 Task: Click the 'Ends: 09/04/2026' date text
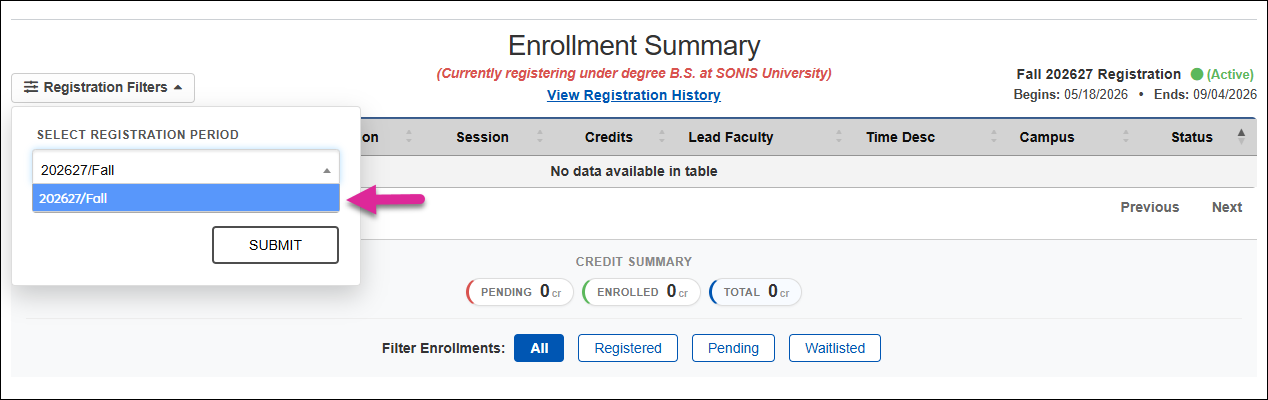[1205, 95]
